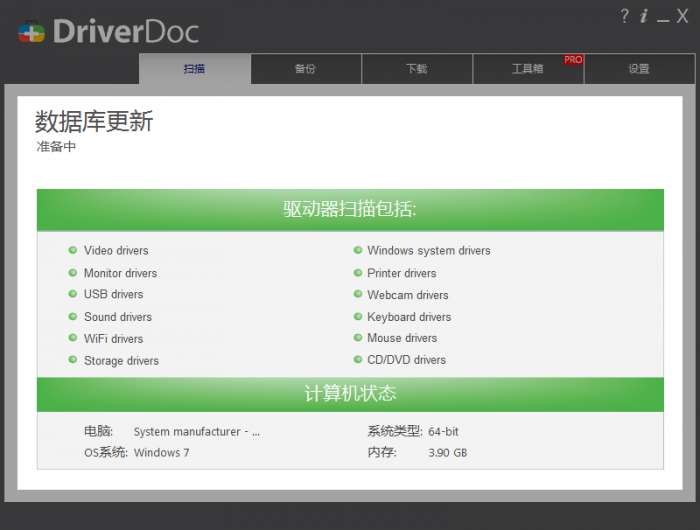Select the Keyboard drivers text
Screen dimensions: 700x530
coord(409,317)
